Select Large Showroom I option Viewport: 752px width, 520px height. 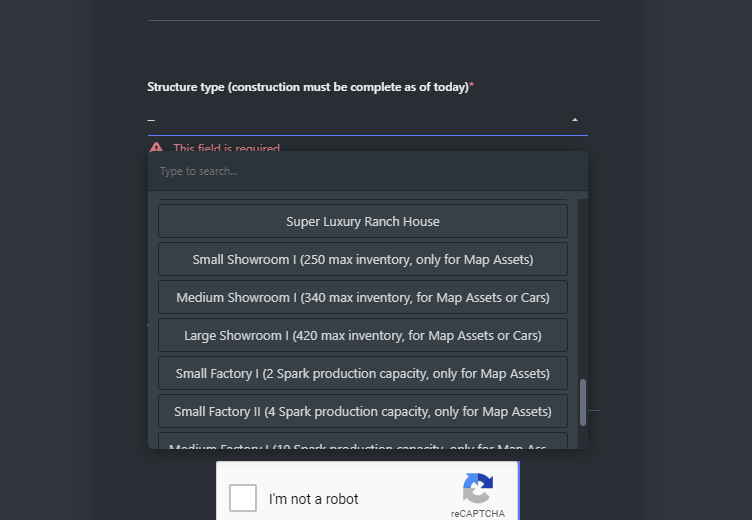[x=363, y=335]
